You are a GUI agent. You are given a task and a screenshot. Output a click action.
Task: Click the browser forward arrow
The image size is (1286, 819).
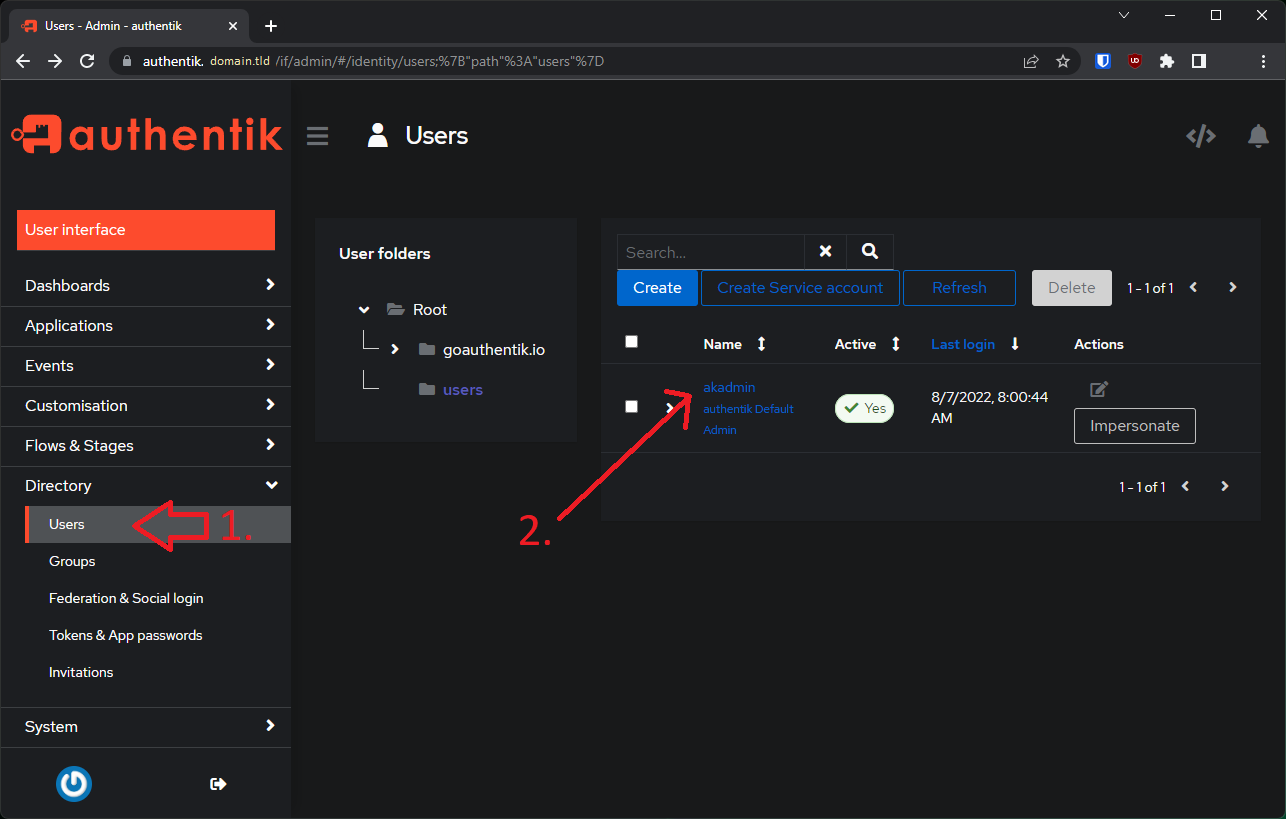55,61
